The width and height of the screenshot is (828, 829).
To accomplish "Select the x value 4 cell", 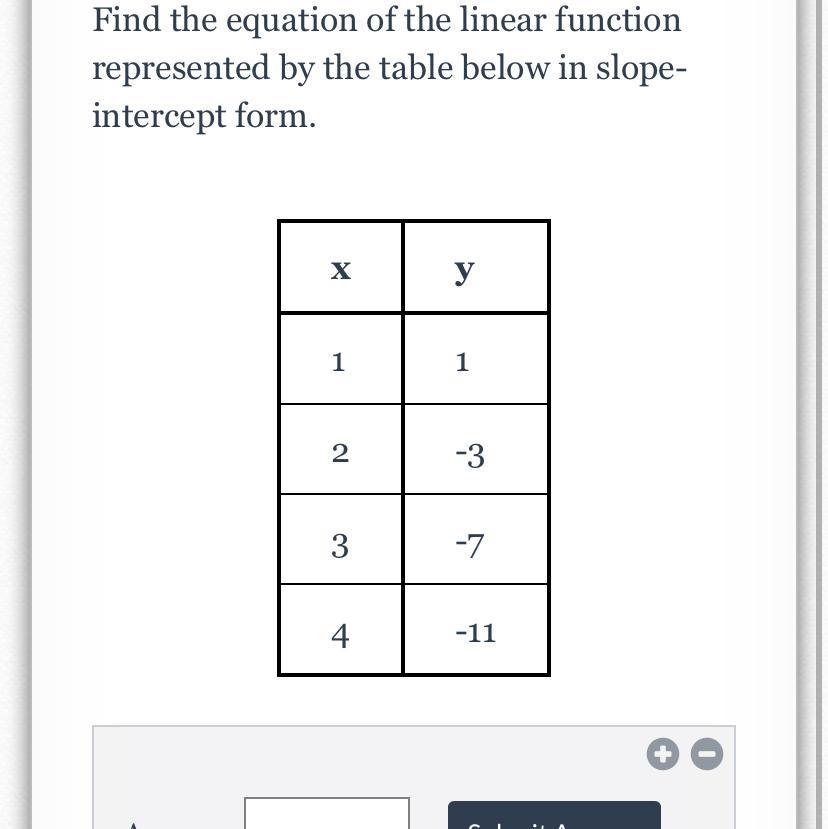I will click(341, 629).
